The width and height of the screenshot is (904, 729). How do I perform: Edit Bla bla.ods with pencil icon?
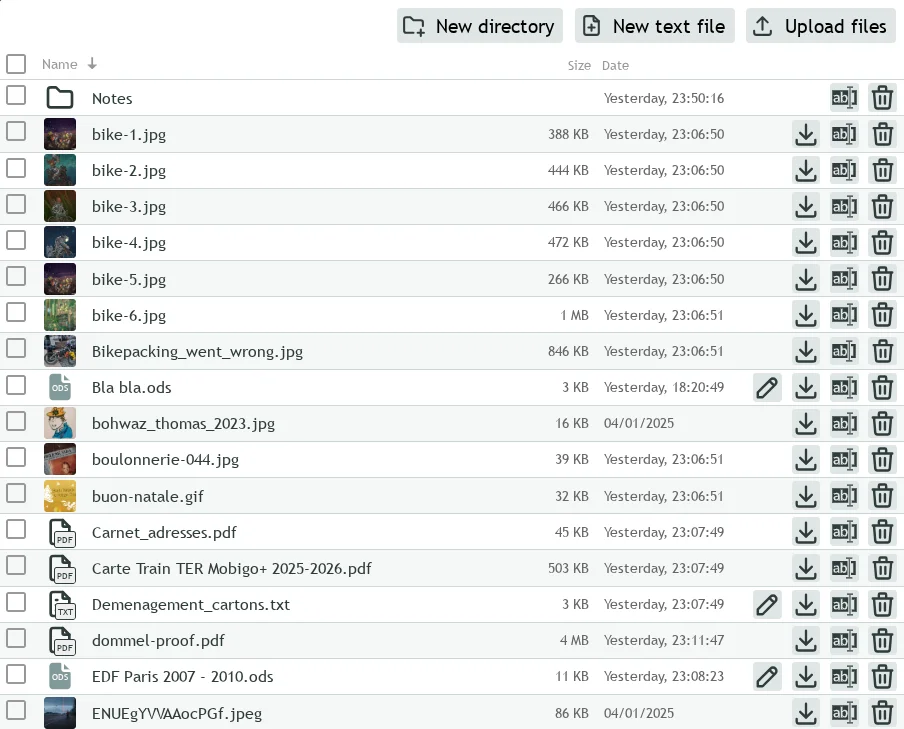(767, 388)
